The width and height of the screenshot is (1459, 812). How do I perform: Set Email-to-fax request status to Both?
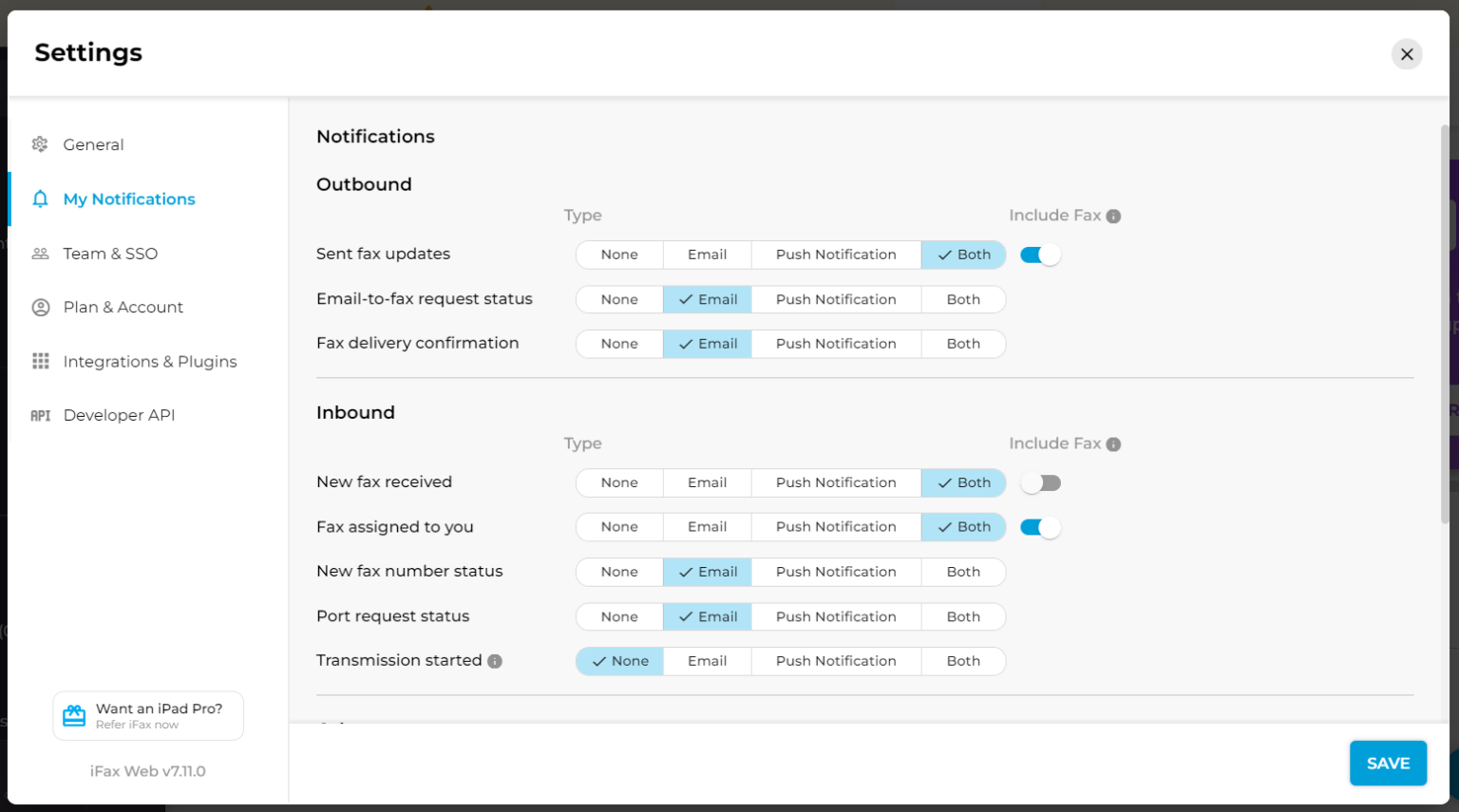pyautogui.click(x=962, y=300)
